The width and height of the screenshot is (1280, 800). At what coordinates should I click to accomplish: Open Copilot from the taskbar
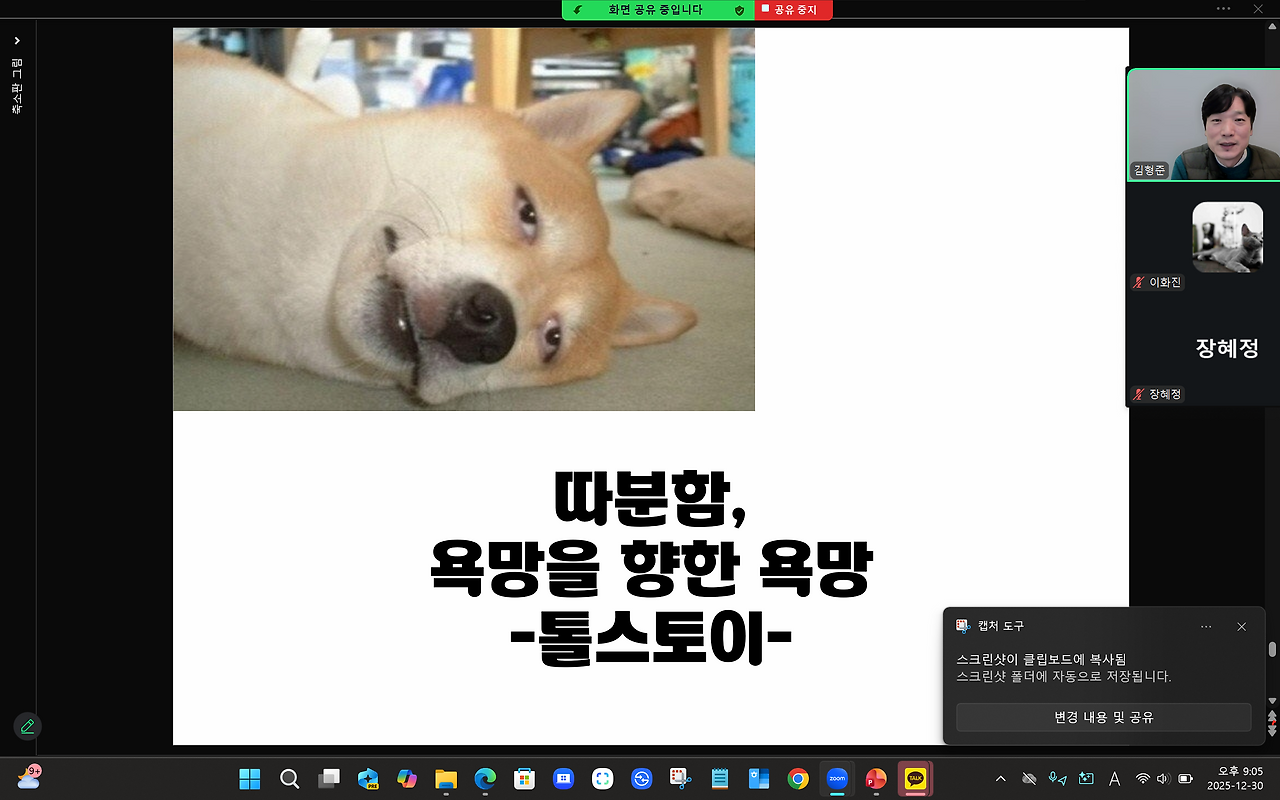point(406,778)
